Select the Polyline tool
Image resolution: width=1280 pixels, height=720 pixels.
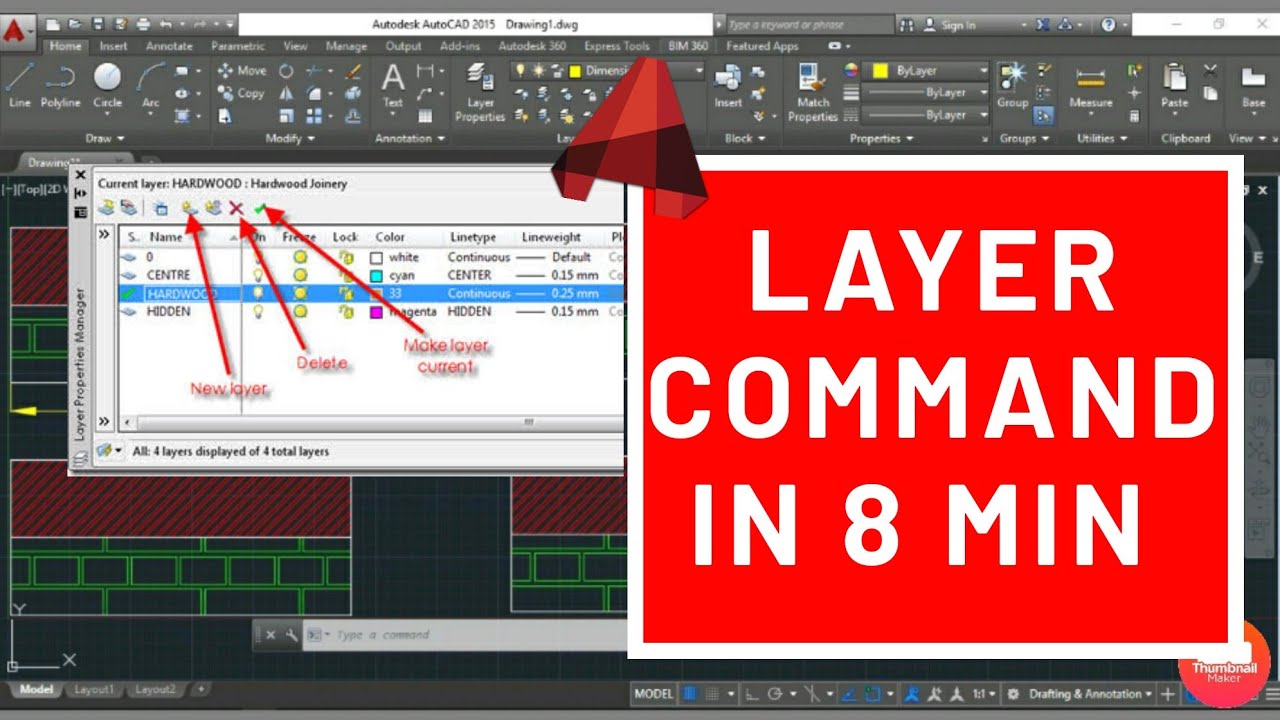[61, 84]
